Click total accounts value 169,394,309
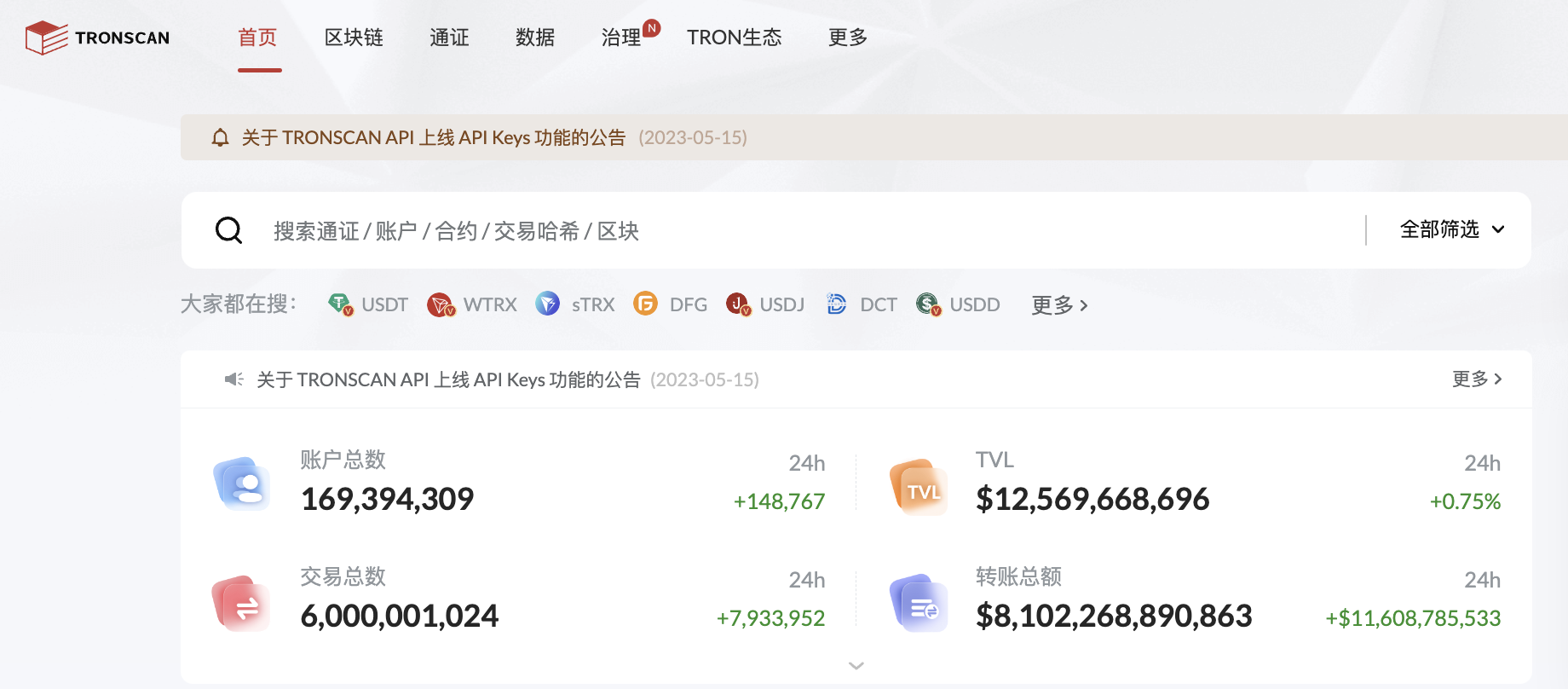 pyautogui.click(x=388, y=499)
